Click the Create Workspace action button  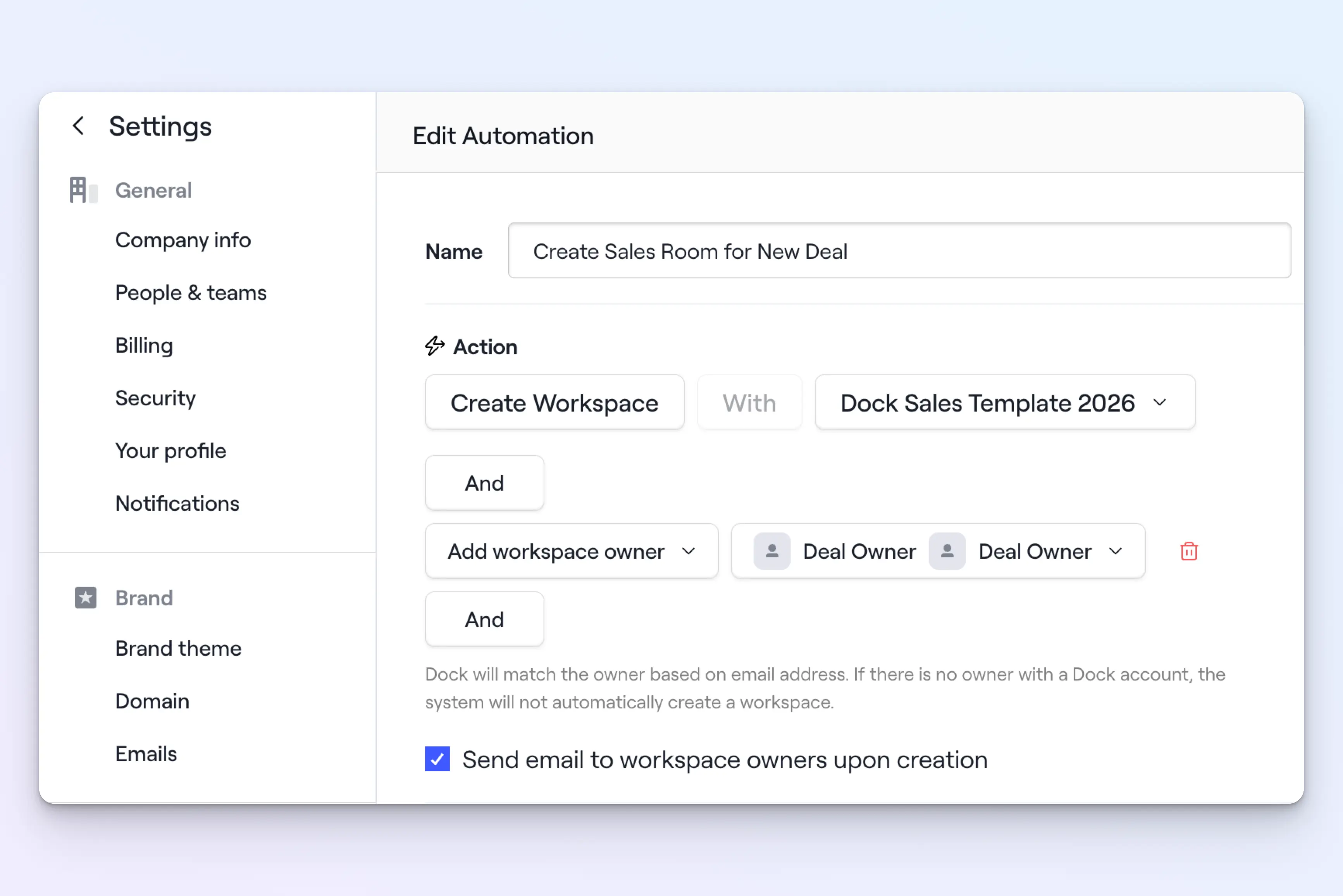pos(554,403)
